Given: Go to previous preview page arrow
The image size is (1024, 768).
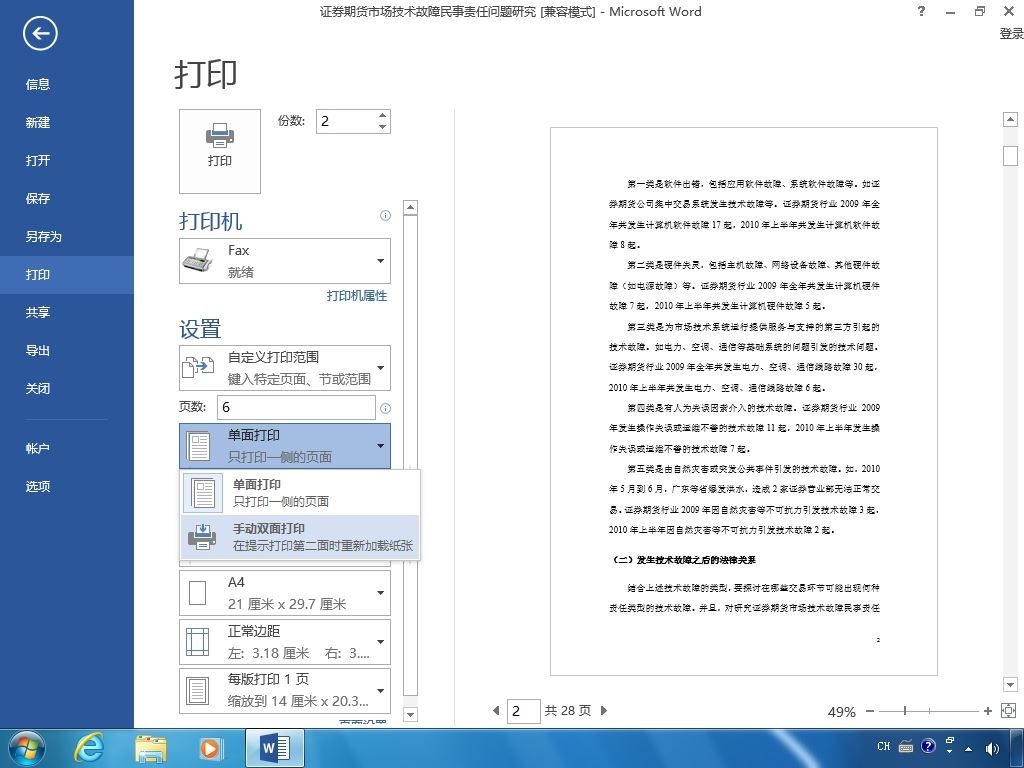Looking at the screenshot, I should (x=496, y=711).
